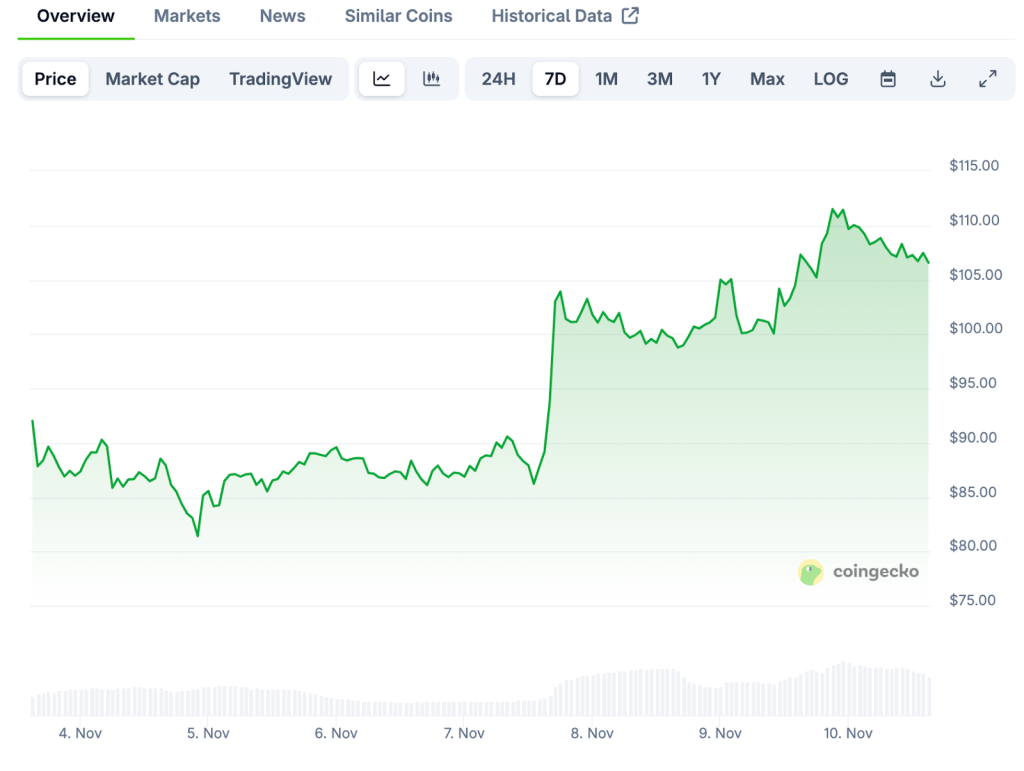The height and width of the screenshot is (771, 1024).
Task: Switch to candlestick chart icon
Action: pos(432,79)
